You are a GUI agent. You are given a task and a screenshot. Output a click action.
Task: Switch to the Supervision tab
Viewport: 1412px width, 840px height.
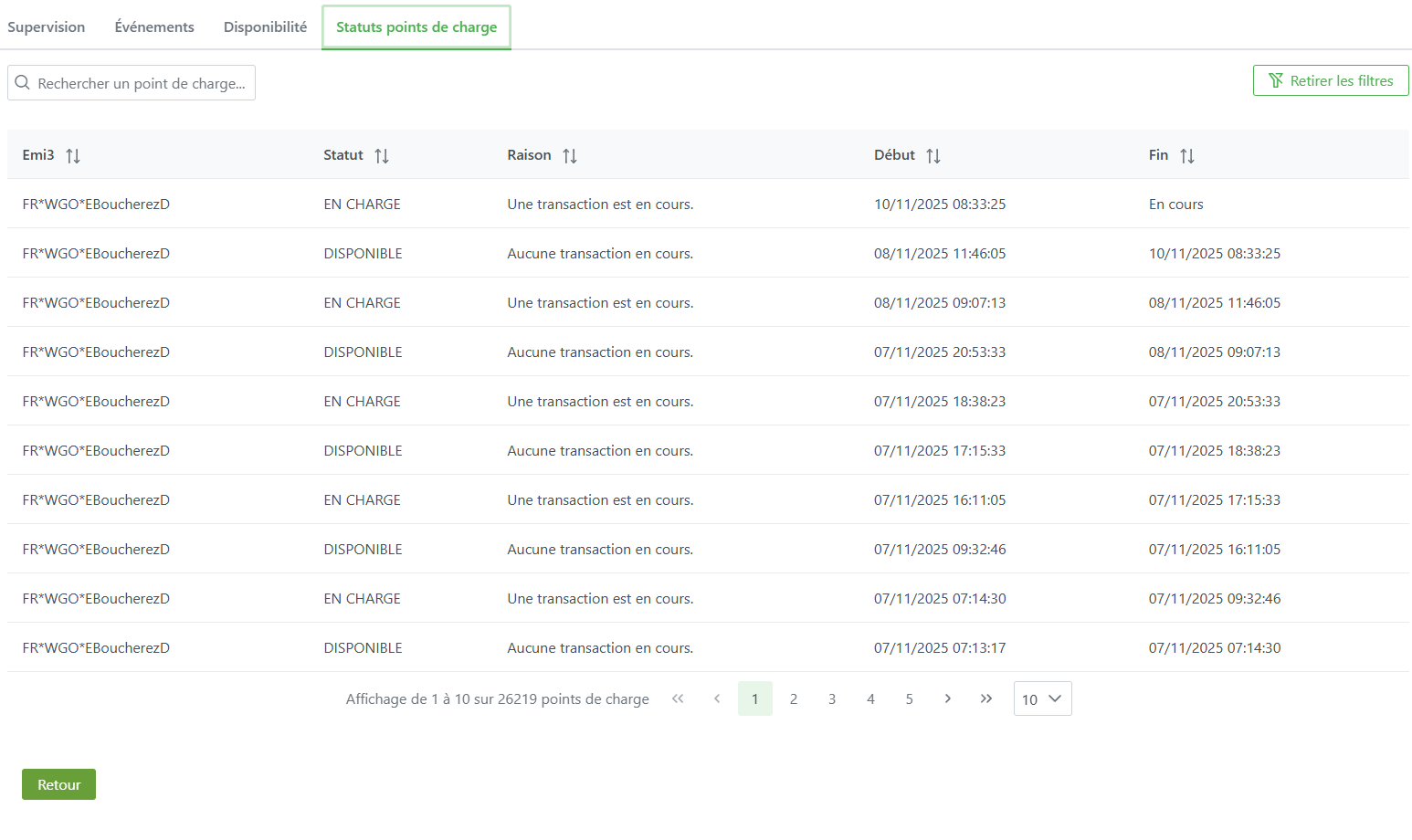[x=47, y=27]
